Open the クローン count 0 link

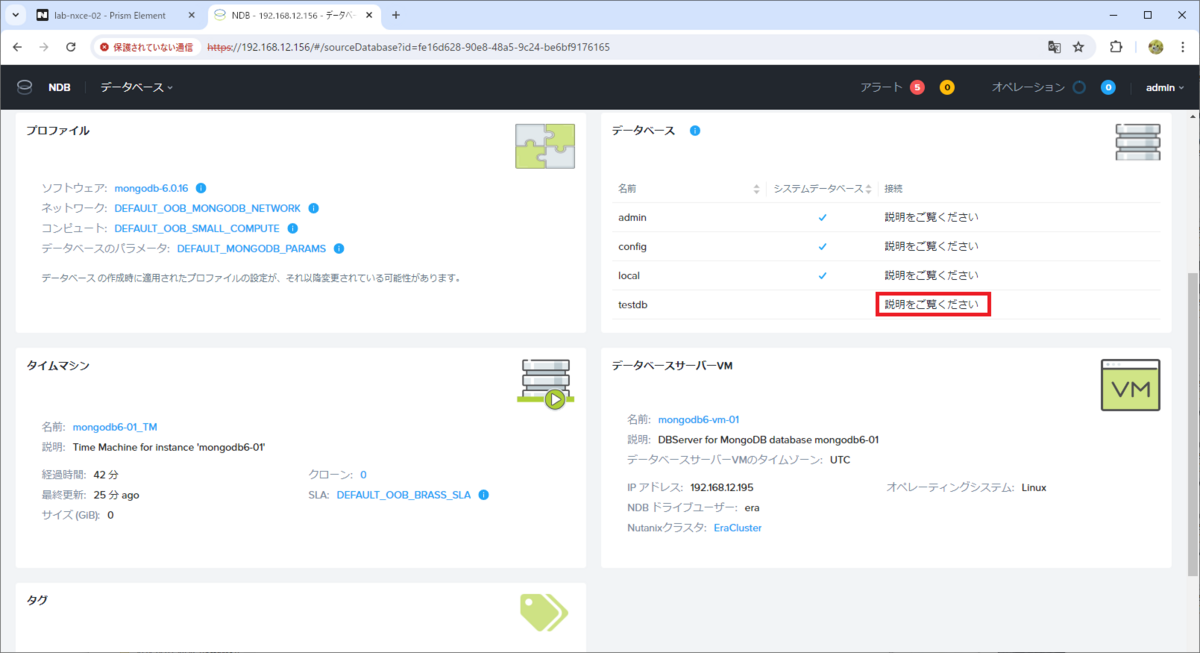[x=363, y=475]
